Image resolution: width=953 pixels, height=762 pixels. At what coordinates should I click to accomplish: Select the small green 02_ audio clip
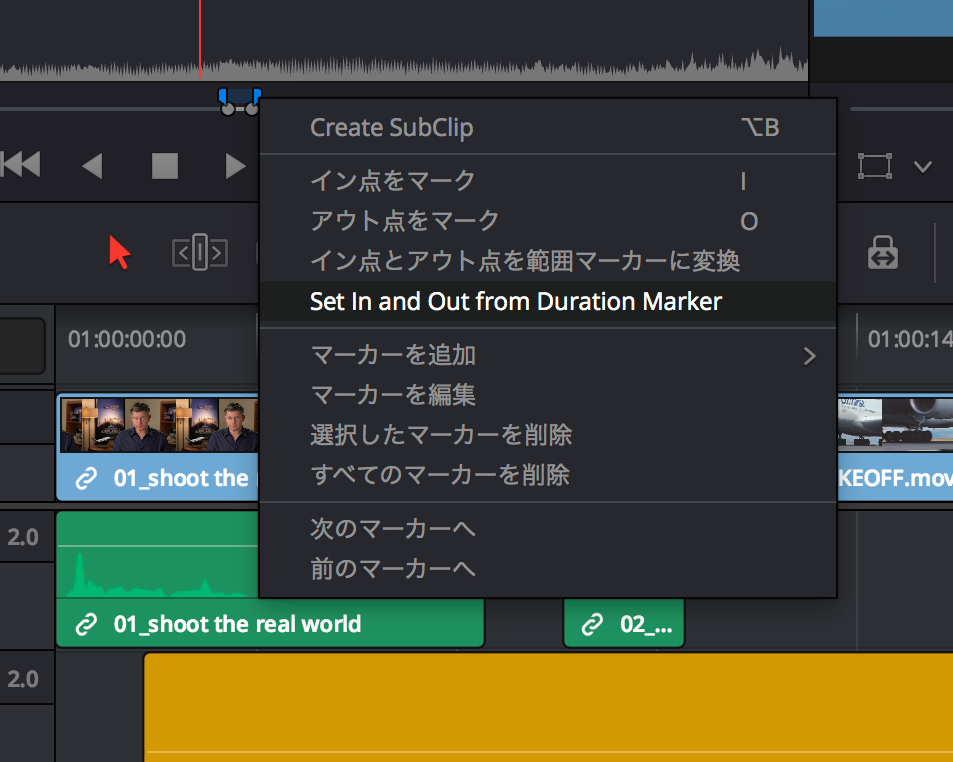pos(623,624)
